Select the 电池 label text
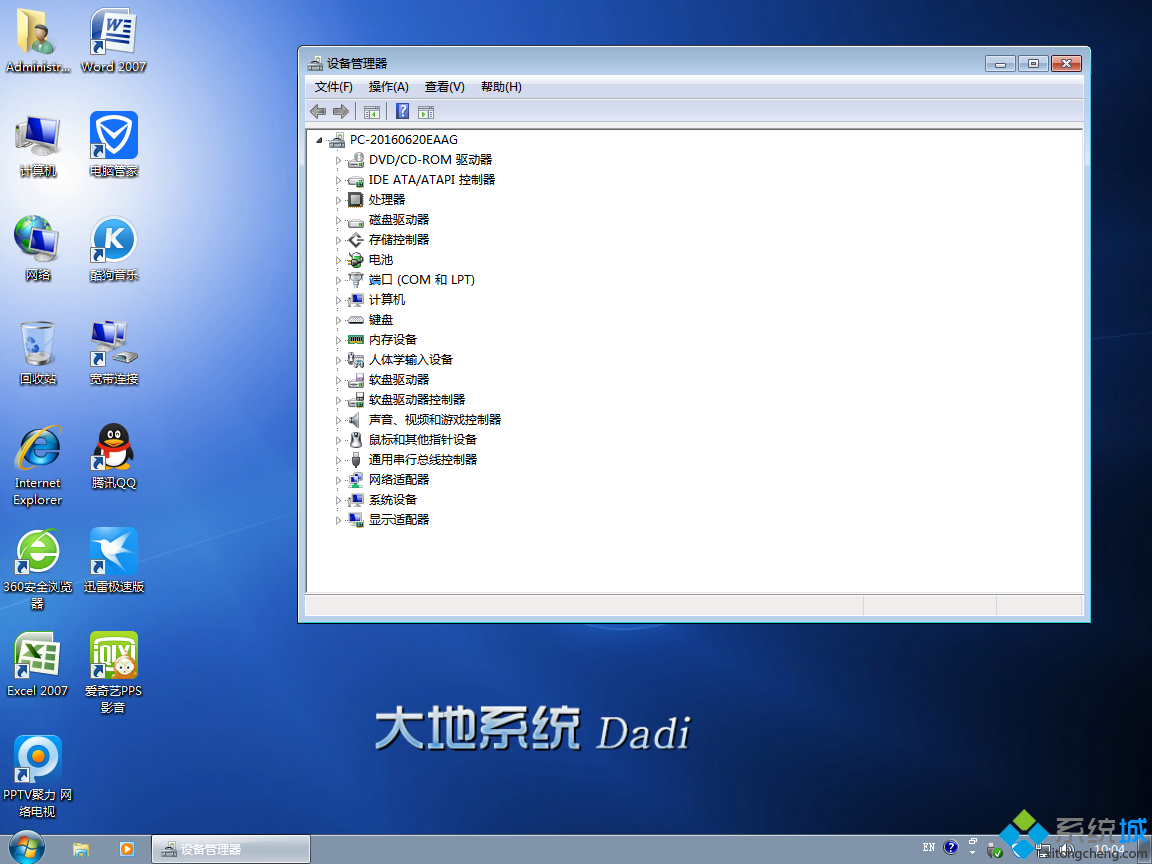Screen dimensions: 1152x864 381,260
